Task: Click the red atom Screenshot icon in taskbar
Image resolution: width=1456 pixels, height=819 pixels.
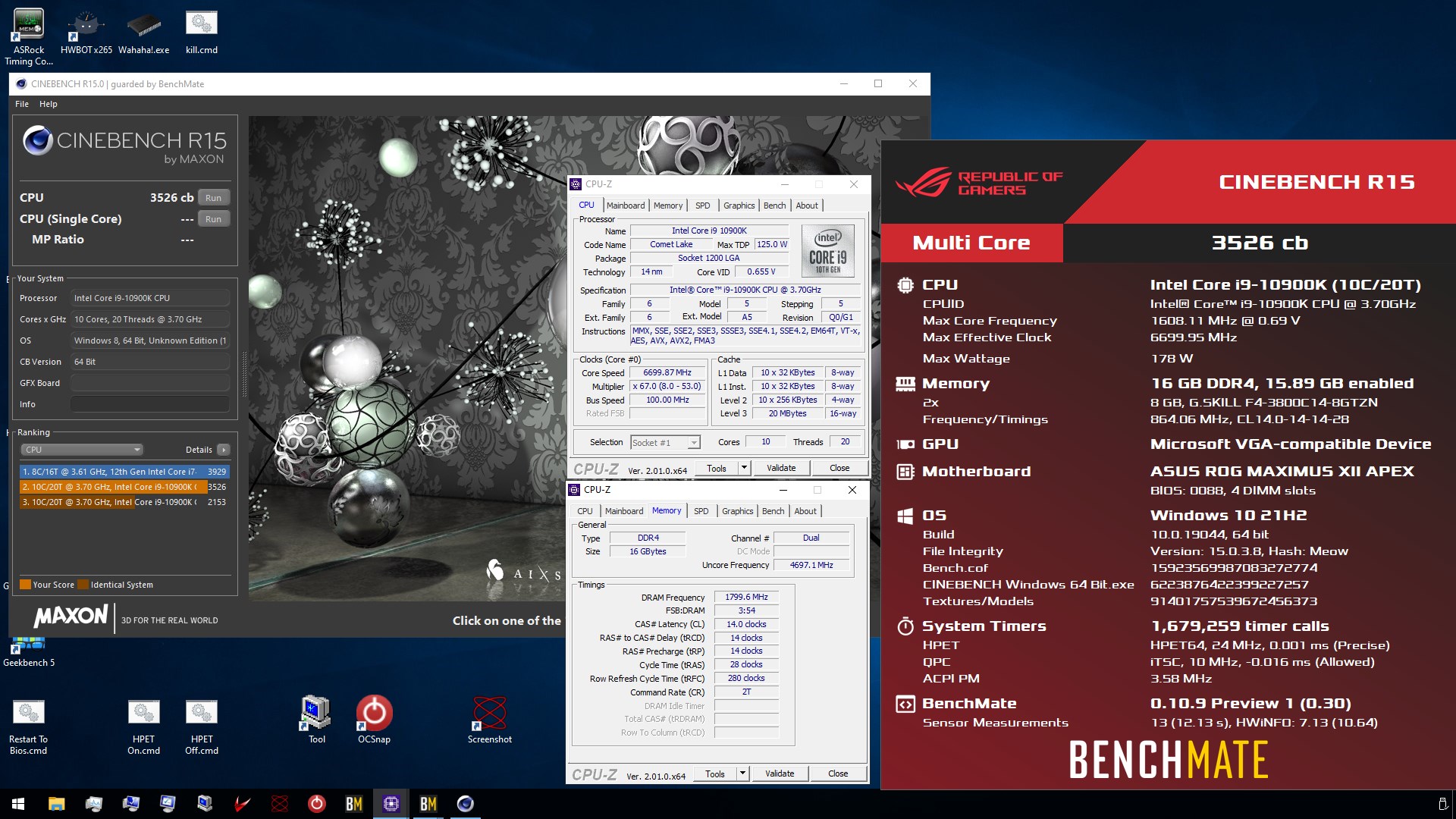Action: pyautogui.click(x=280, y=804)
